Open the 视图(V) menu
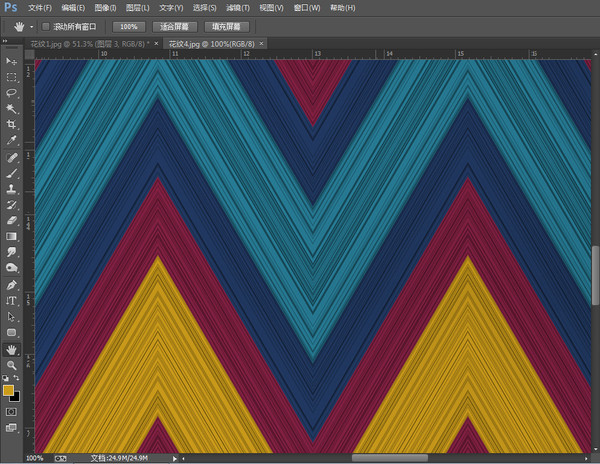This screenshot has width=600, height=464. 271,8
